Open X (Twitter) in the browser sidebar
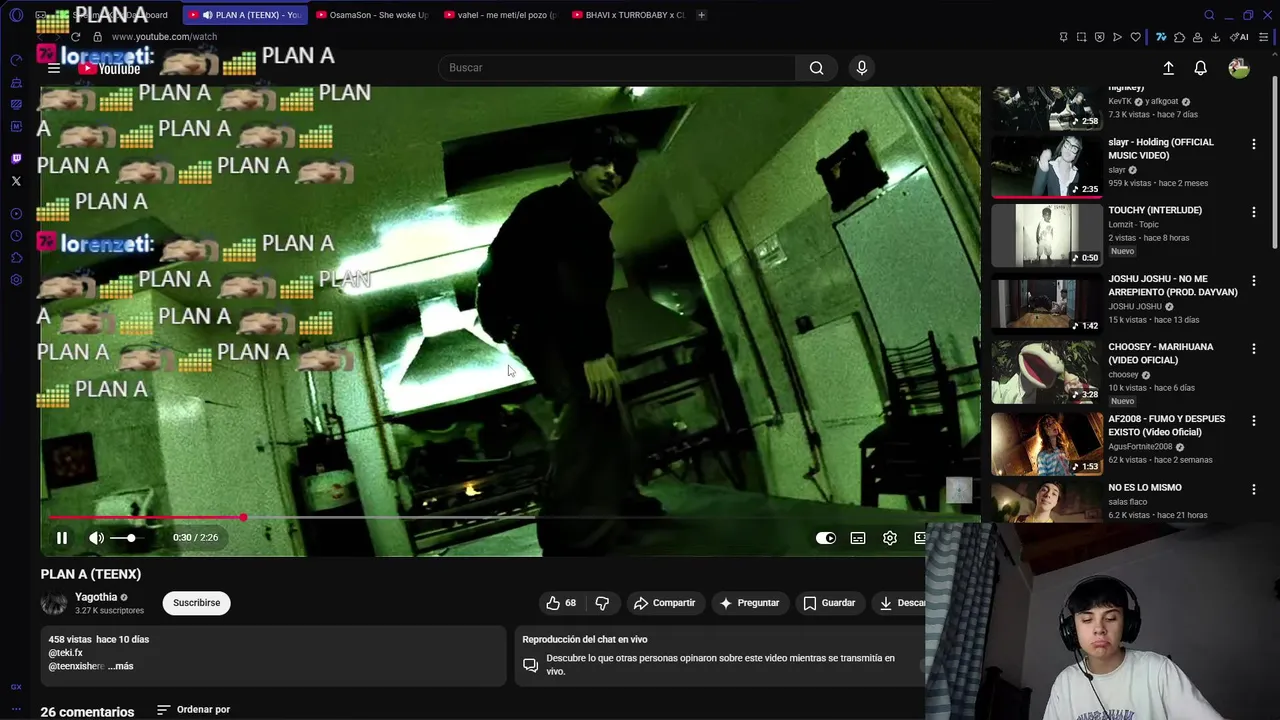The image size is (1280, 720). [16, 181]
